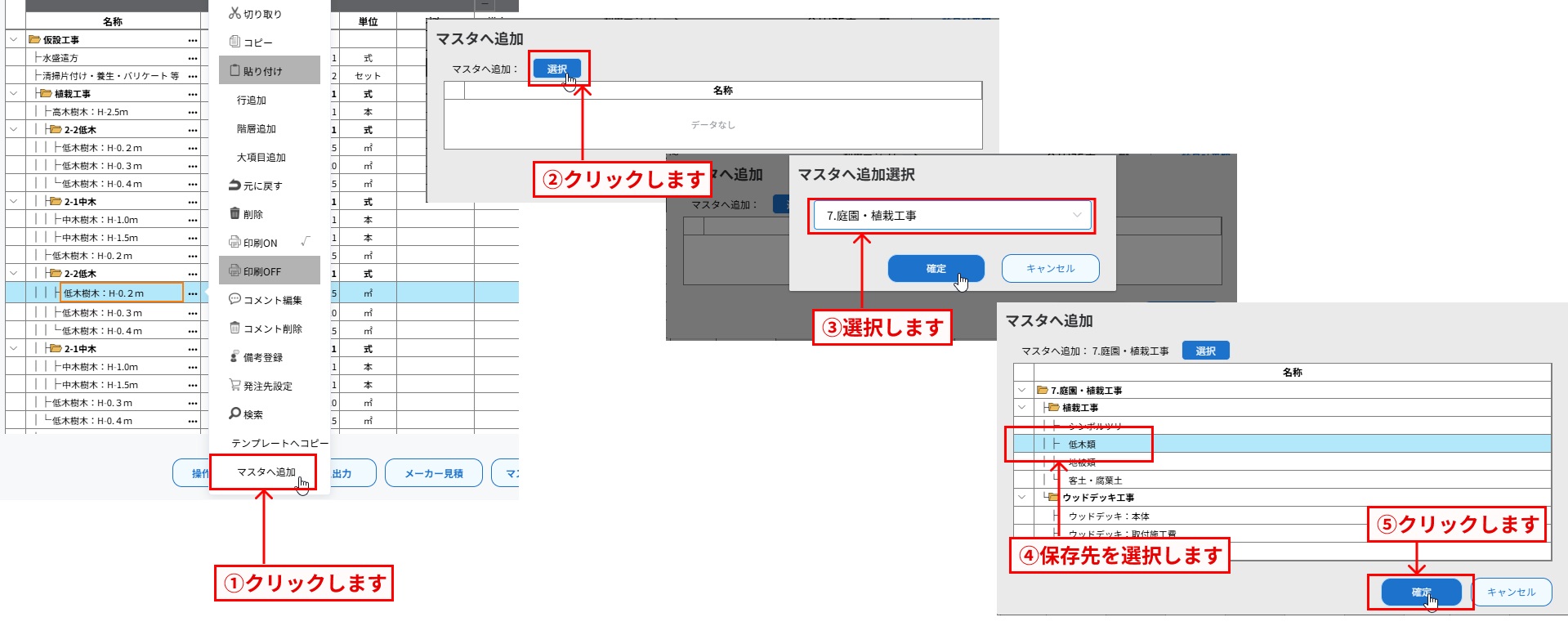The height and width of the screenshot is (626, 1568).
Task: Click 選択 beside 7.庭園・植栽工事 label
Action: point(1206,351)
